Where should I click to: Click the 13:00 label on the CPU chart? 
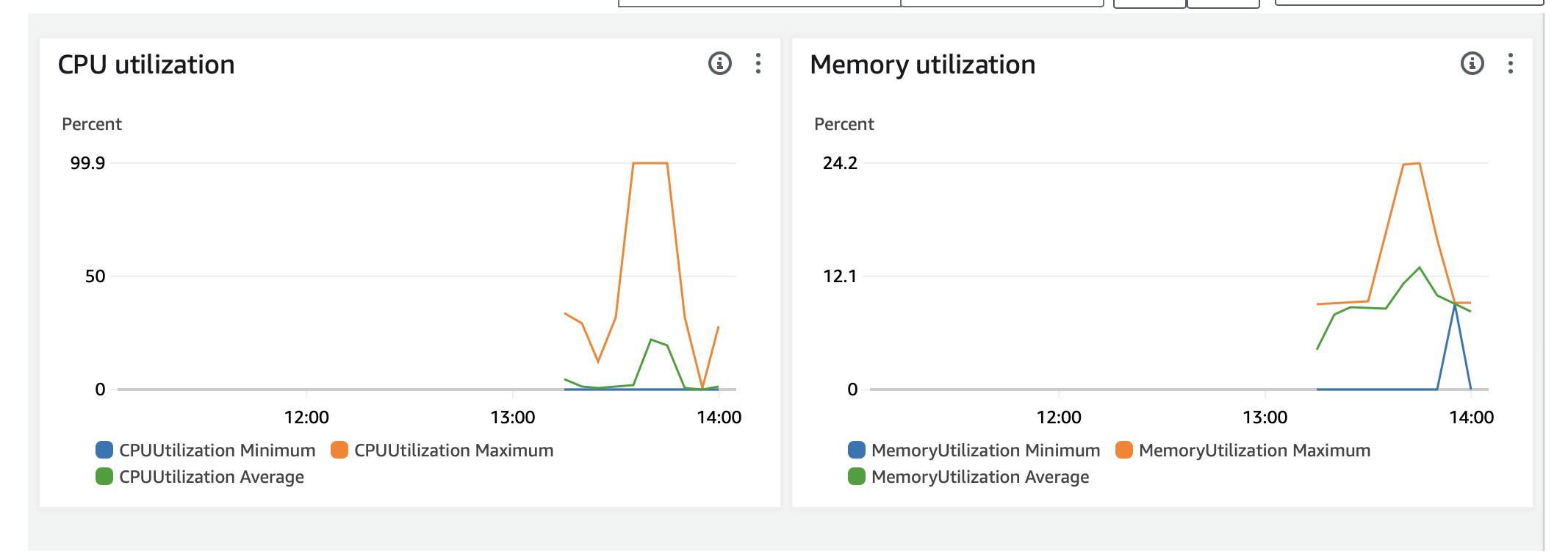click(x=512, y=417)
